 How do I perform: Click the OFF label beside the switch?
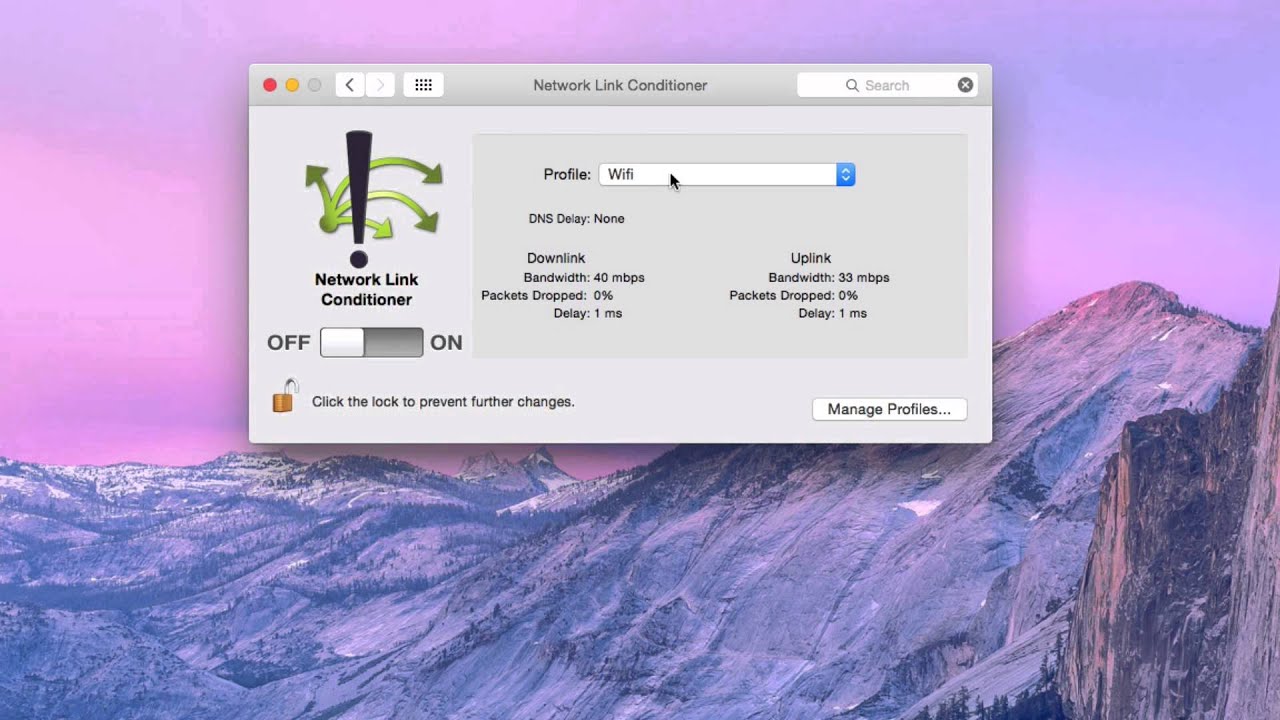point(288,342)
